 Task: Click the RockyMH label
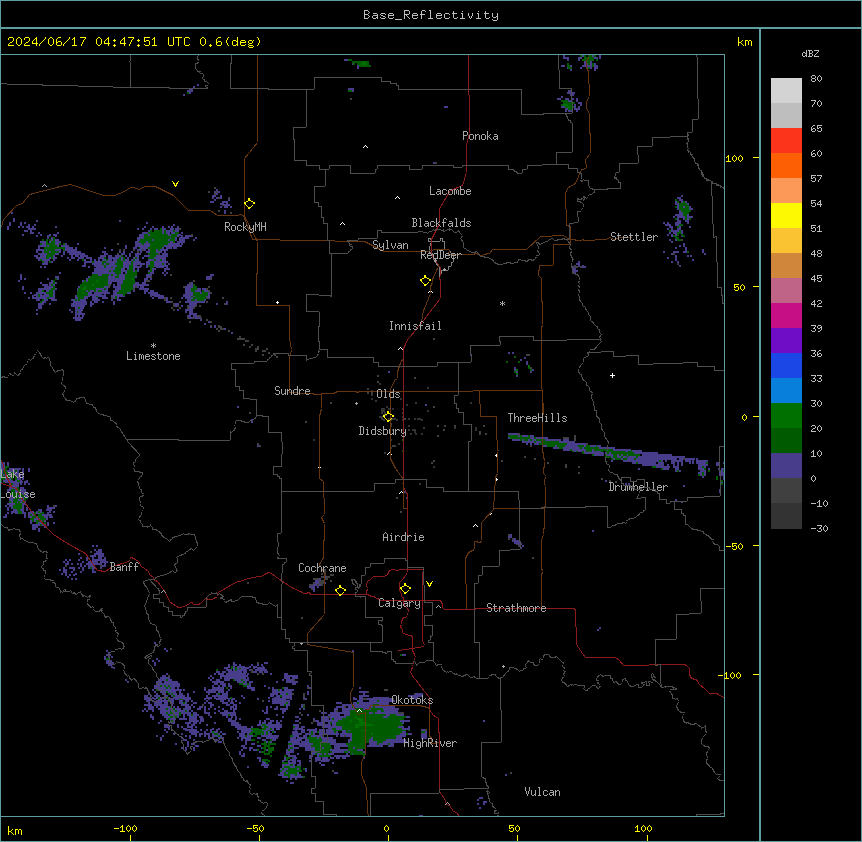coord(245,227)
